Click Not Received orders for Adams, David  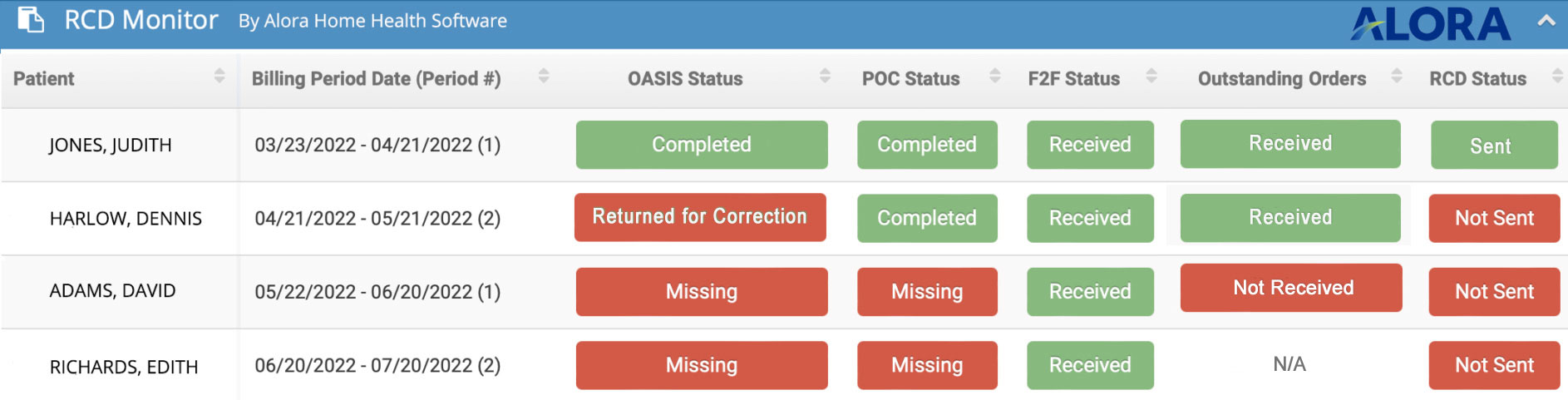(x=1291, y=288)
